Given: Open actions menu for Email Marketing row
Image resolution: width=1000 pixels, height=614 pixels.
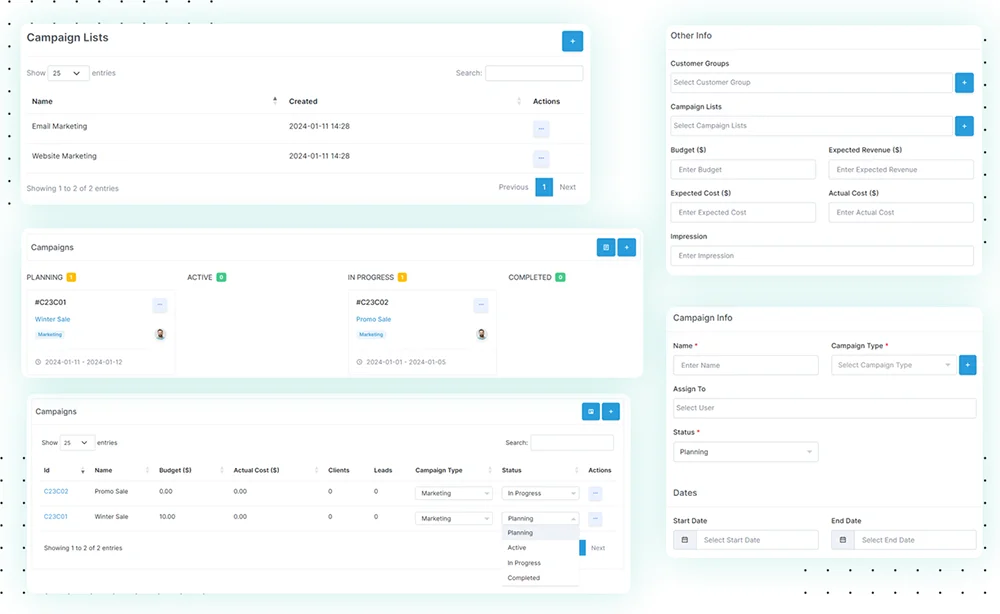Looking at the screenshot, I should pos(541,129).
